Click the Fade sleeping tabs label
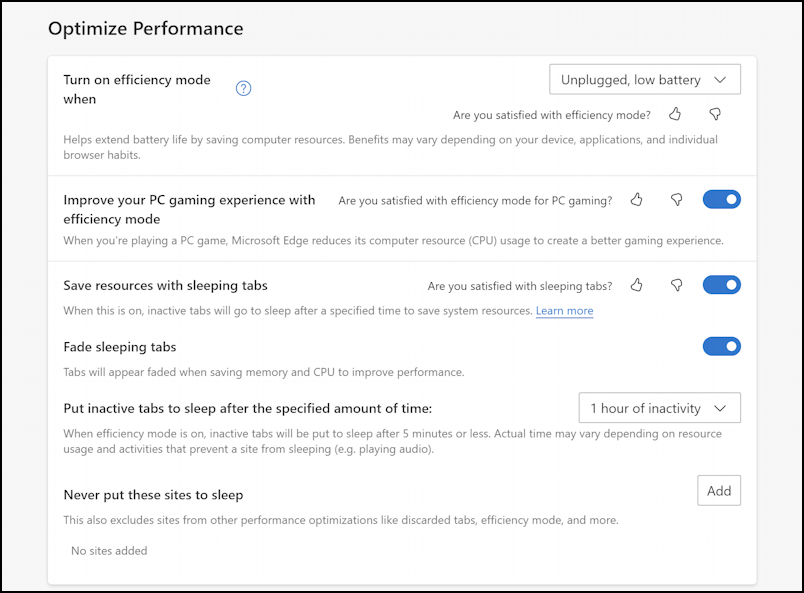 pyautogui.click(x=119, y=347)
